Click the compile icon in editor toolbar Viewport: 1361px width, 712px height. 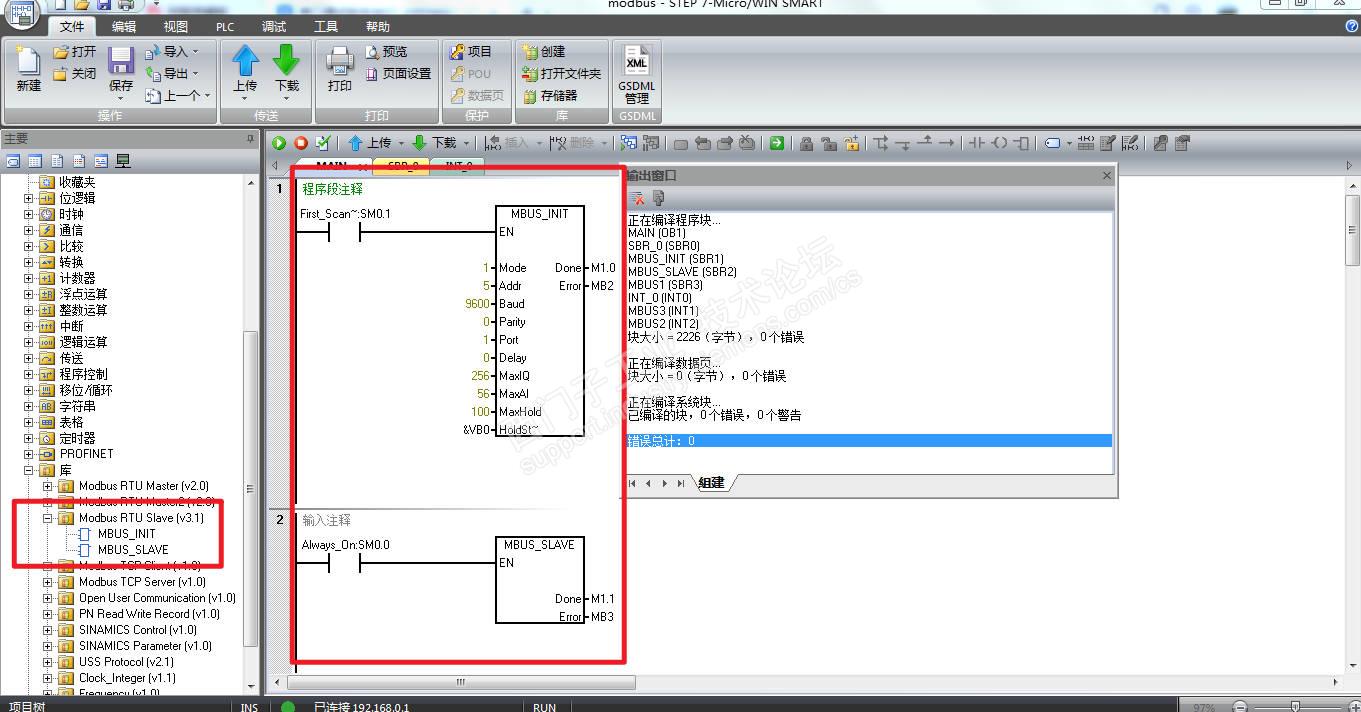pos(323,144)
